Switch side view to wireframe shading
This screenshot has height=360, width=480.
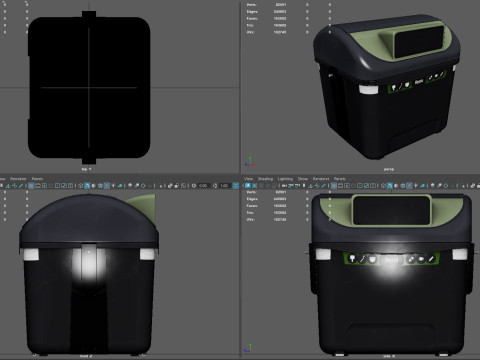tap(383, 186)
